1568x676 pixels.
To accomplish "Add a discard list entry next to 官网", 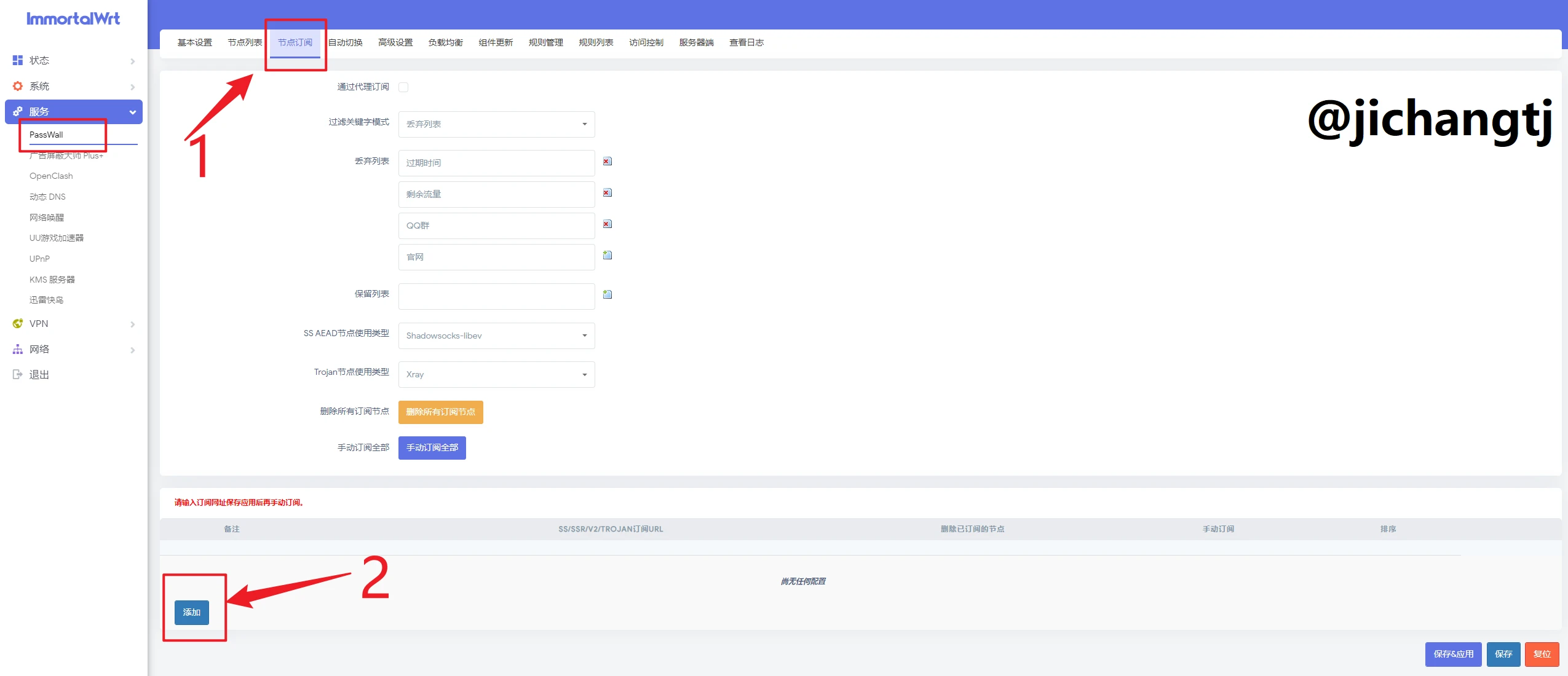I will click(607, 255).
